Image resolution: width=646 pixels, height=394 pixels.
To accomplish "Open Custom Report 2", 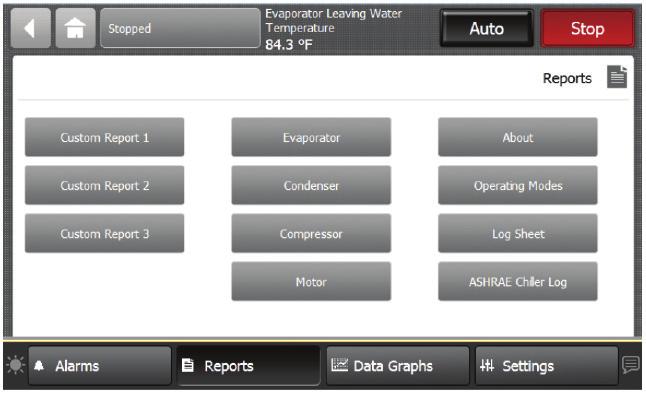I will coord(105,185).
